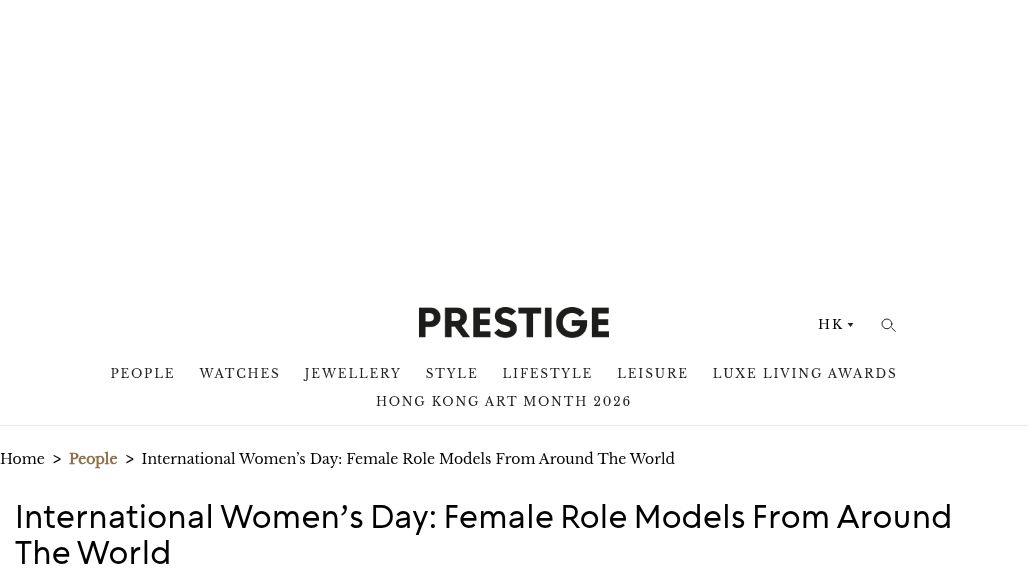The width and height of the screenshot is (1028, 578).
Task: Select the HK edition label
Action: pos(830,325)
